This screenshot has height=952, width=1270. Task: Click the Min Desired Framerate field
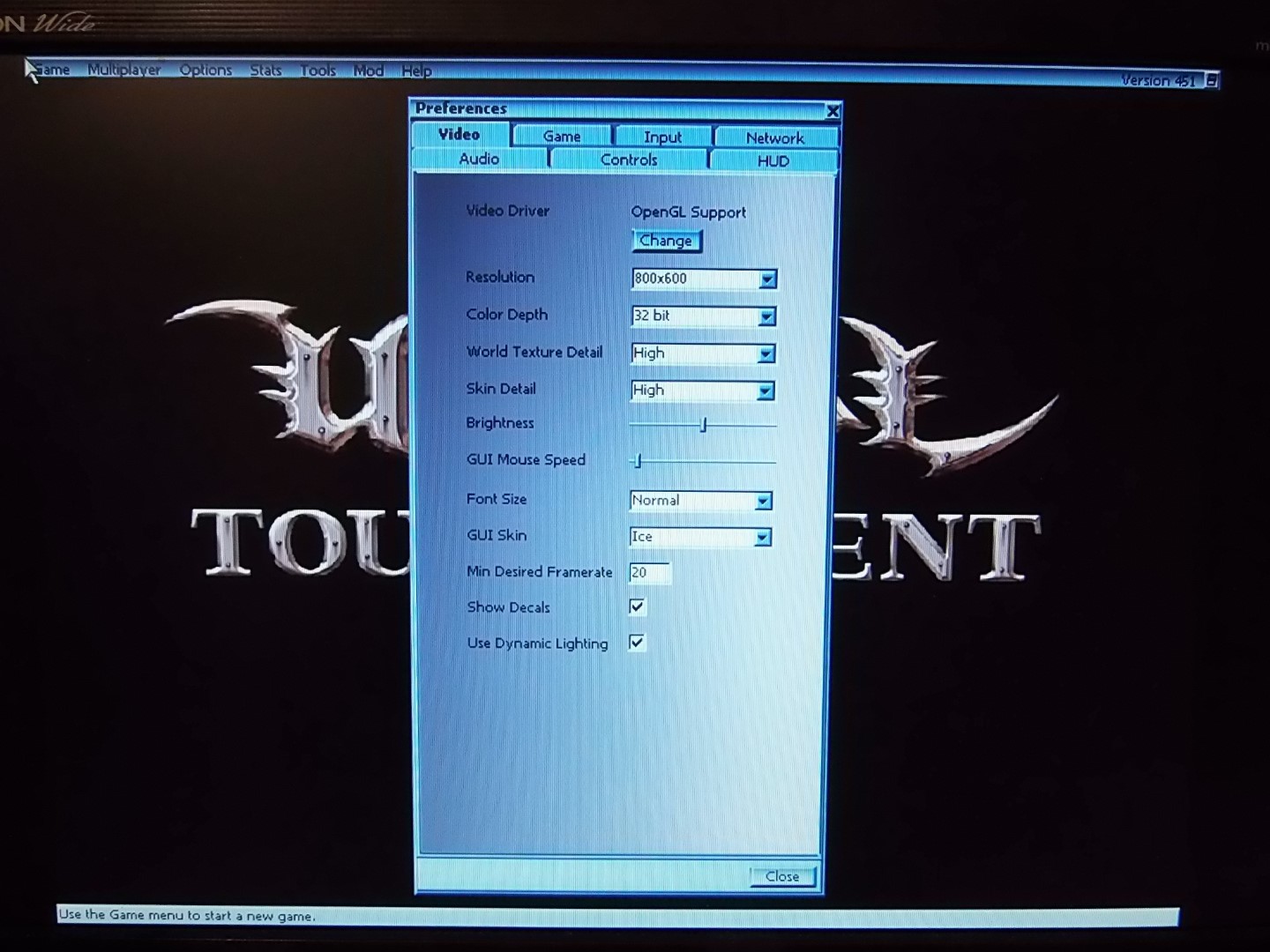pyautogui.click(x=650, y=573)
